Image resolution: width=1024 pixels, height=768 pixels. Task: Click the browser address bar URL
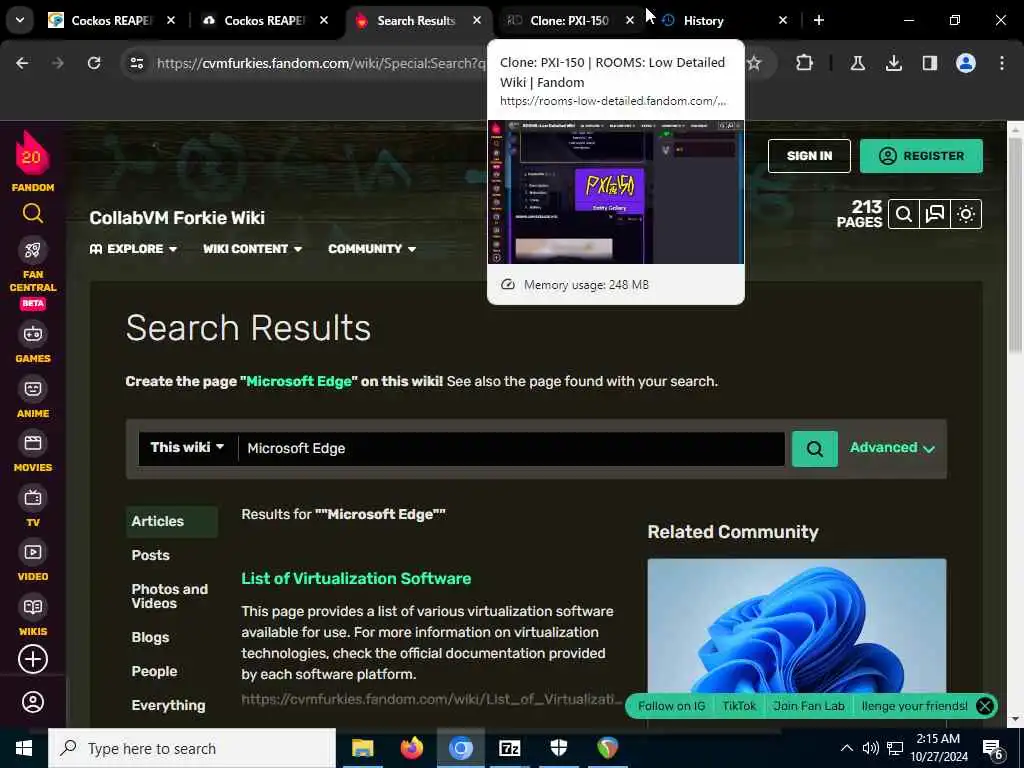[x=321, y=63]
